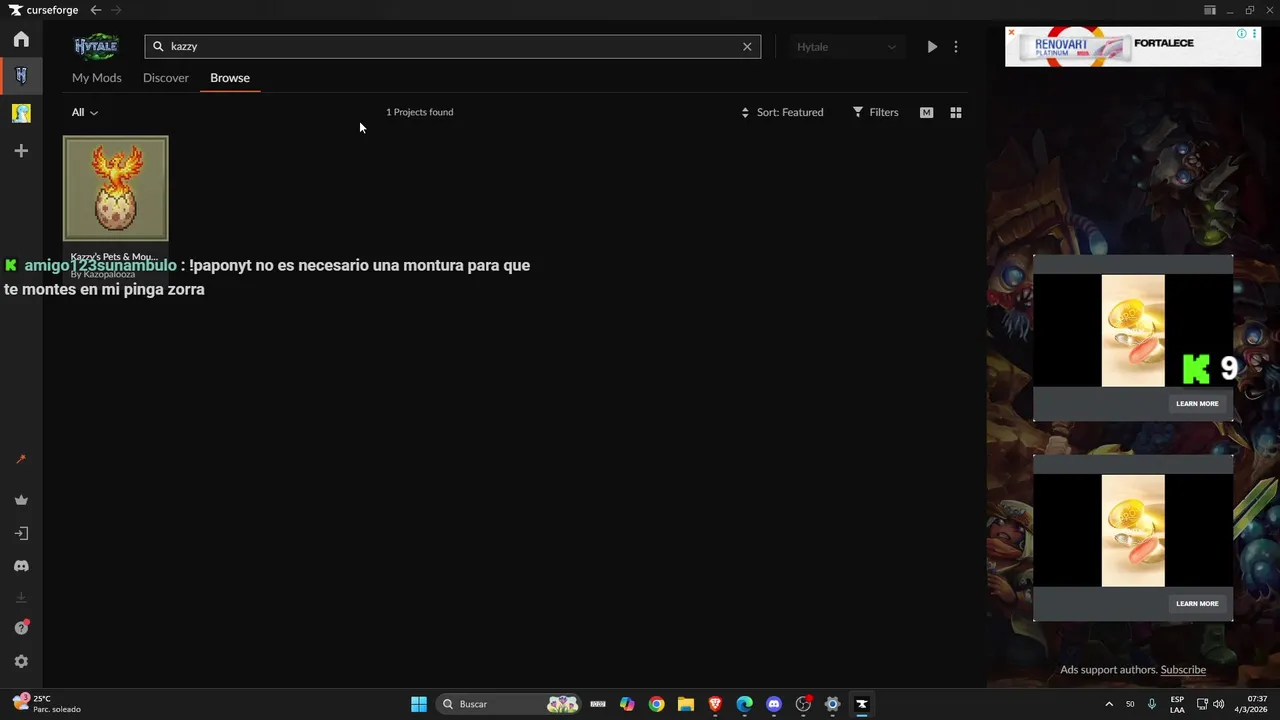Expand the All category dropdown
1280x720 pixels.
[84, 112]
